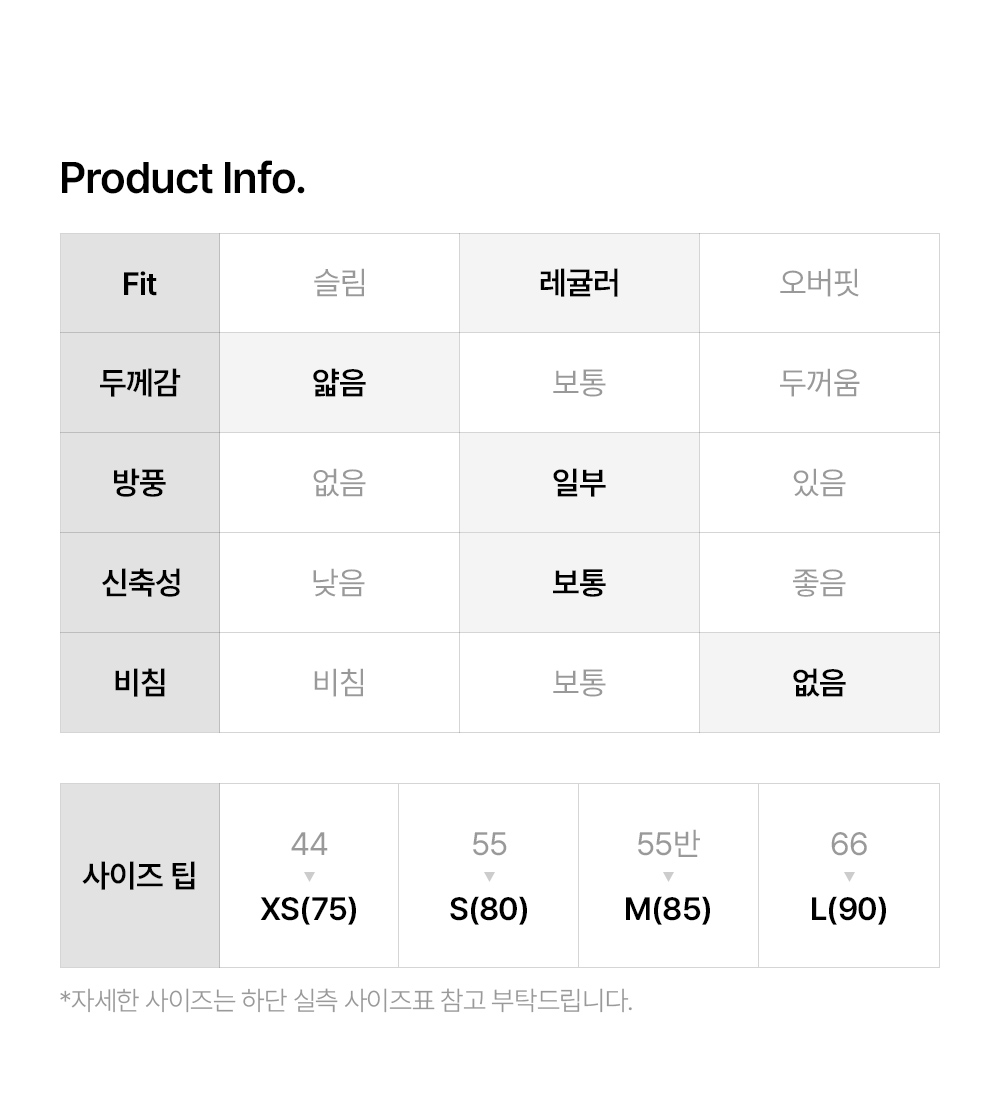Click 없음 in the 비침 row
Image resolution: width=1000 pixels, height=1110 pixels.
[819, 683]
